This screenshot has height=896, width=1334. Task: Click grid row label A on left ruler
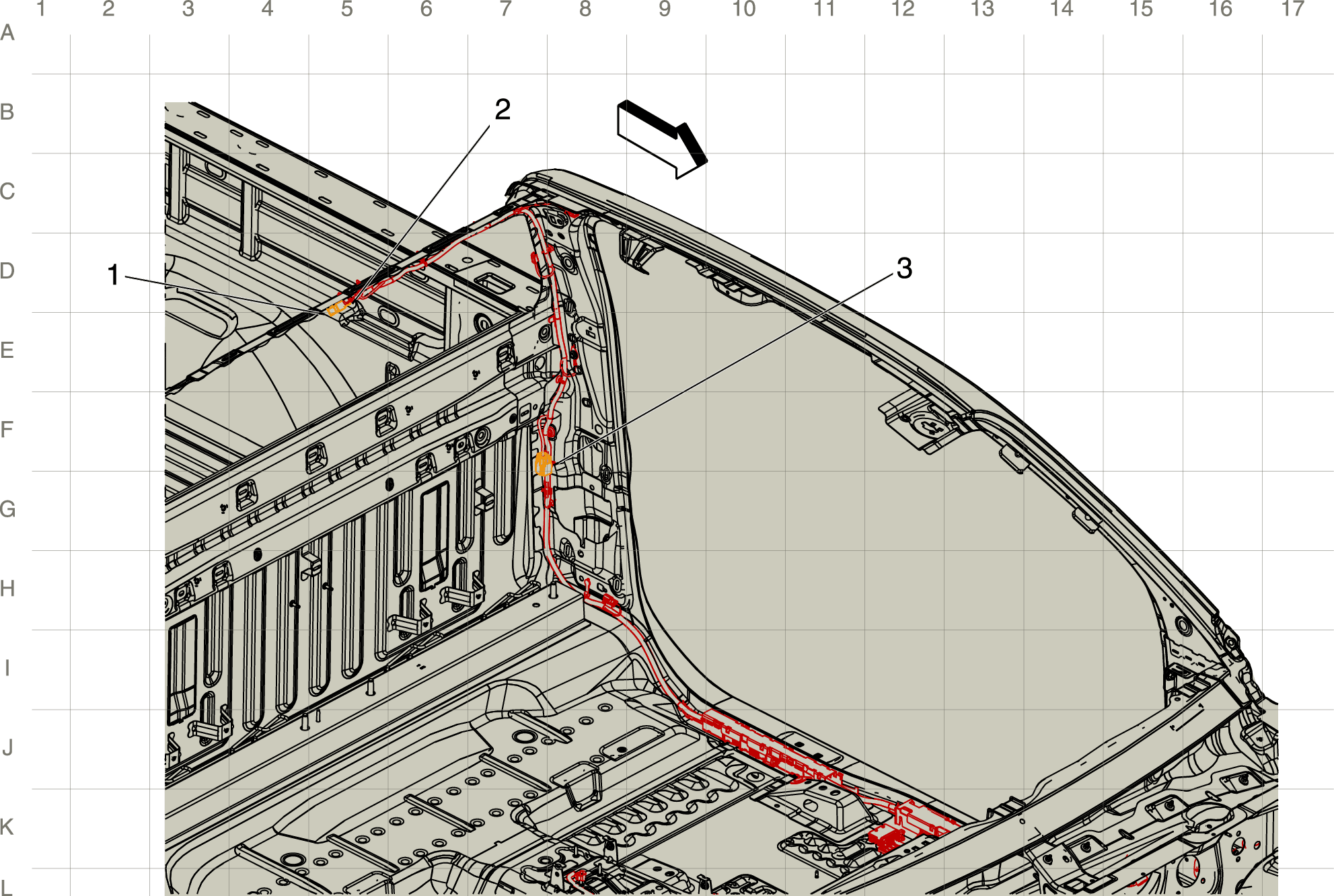pyautogui.click(x=7, y=33)
